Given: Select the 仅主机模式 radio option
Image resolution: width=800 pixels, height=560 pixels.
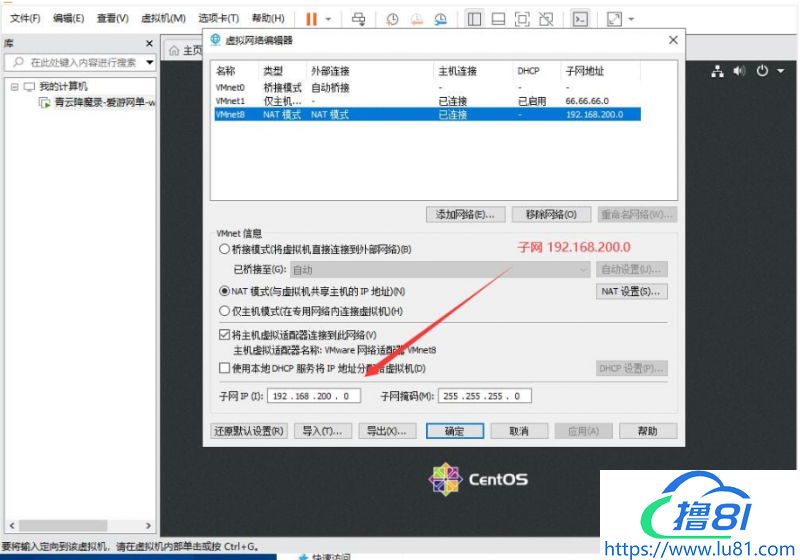Looking at the screenshot, I should point(224,311).
